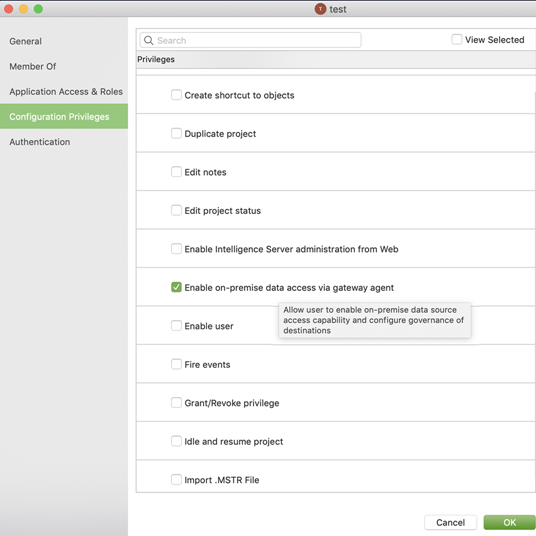
Task: Enable the Grant/Revoke privilege checkbox
Action: point(176,403)
